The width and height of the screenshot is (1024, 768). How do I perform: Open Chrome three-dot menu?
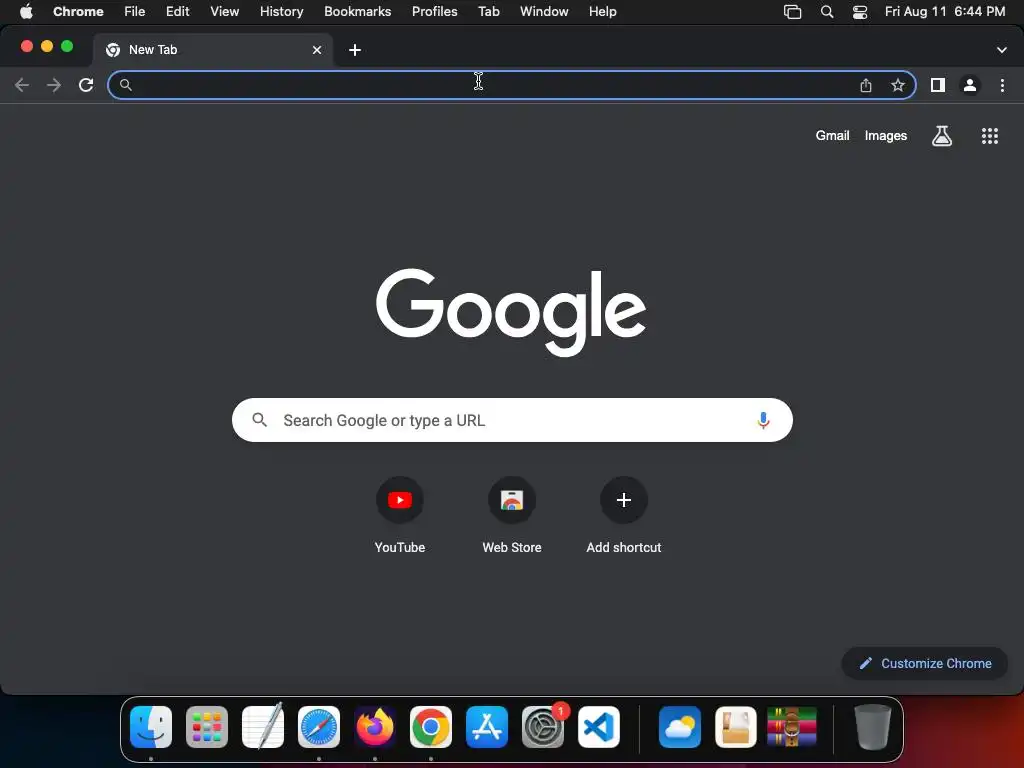click(x=1002, y=85)
